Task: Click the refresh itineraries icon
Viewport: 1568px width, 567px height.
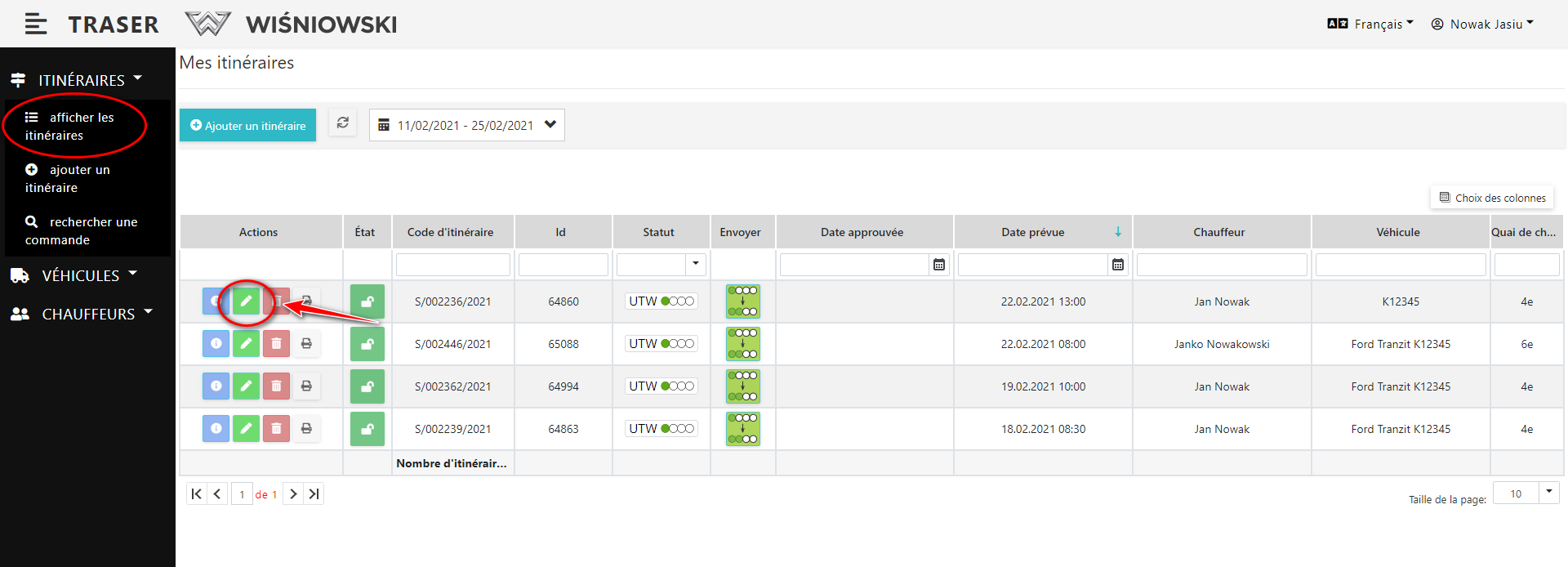Action: pos(343,123)
